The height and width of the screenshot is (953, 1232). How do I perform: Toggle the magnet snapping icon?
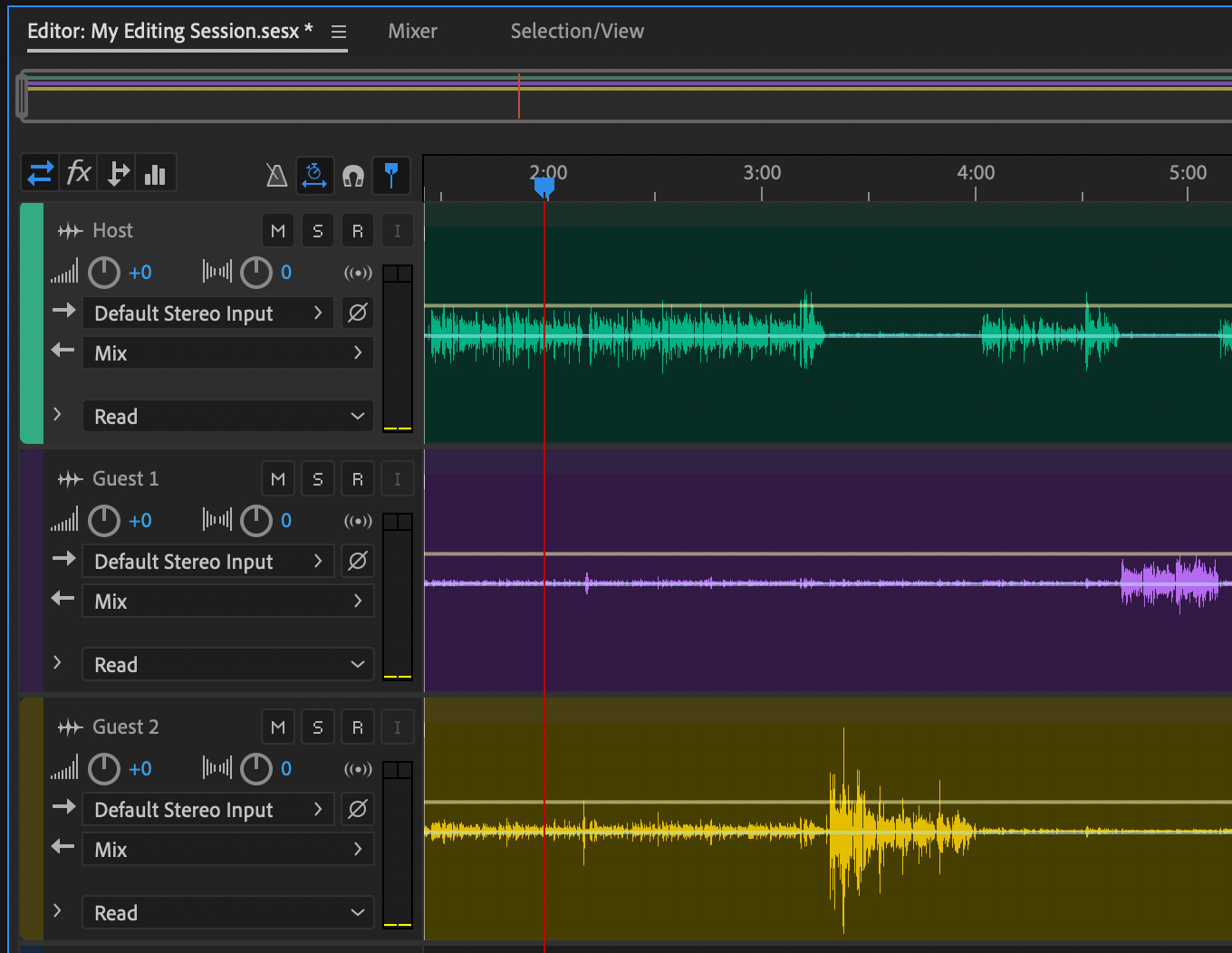(353, 175)
